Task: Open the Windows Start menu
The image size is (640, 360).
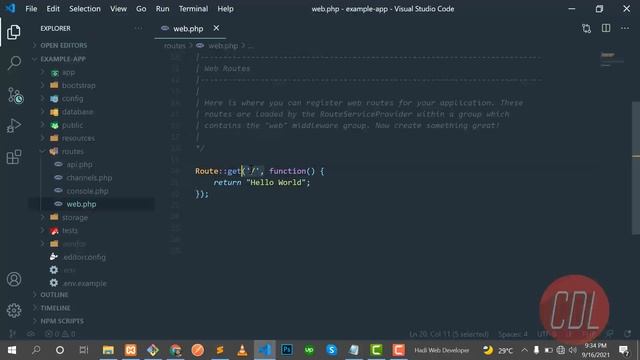Action: [11, 350]
